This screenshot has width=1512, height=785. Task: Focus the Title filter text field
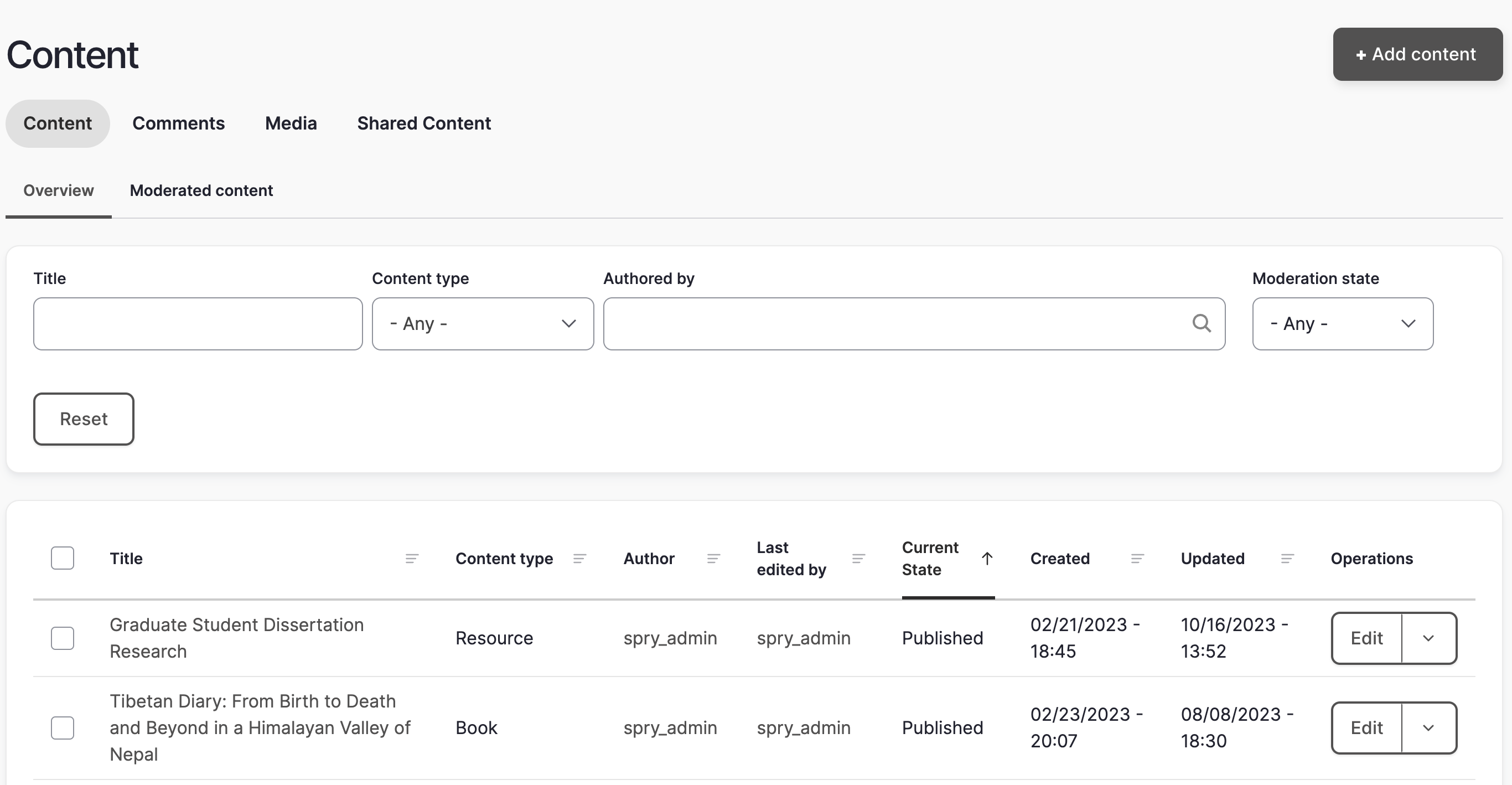(198, 324)
